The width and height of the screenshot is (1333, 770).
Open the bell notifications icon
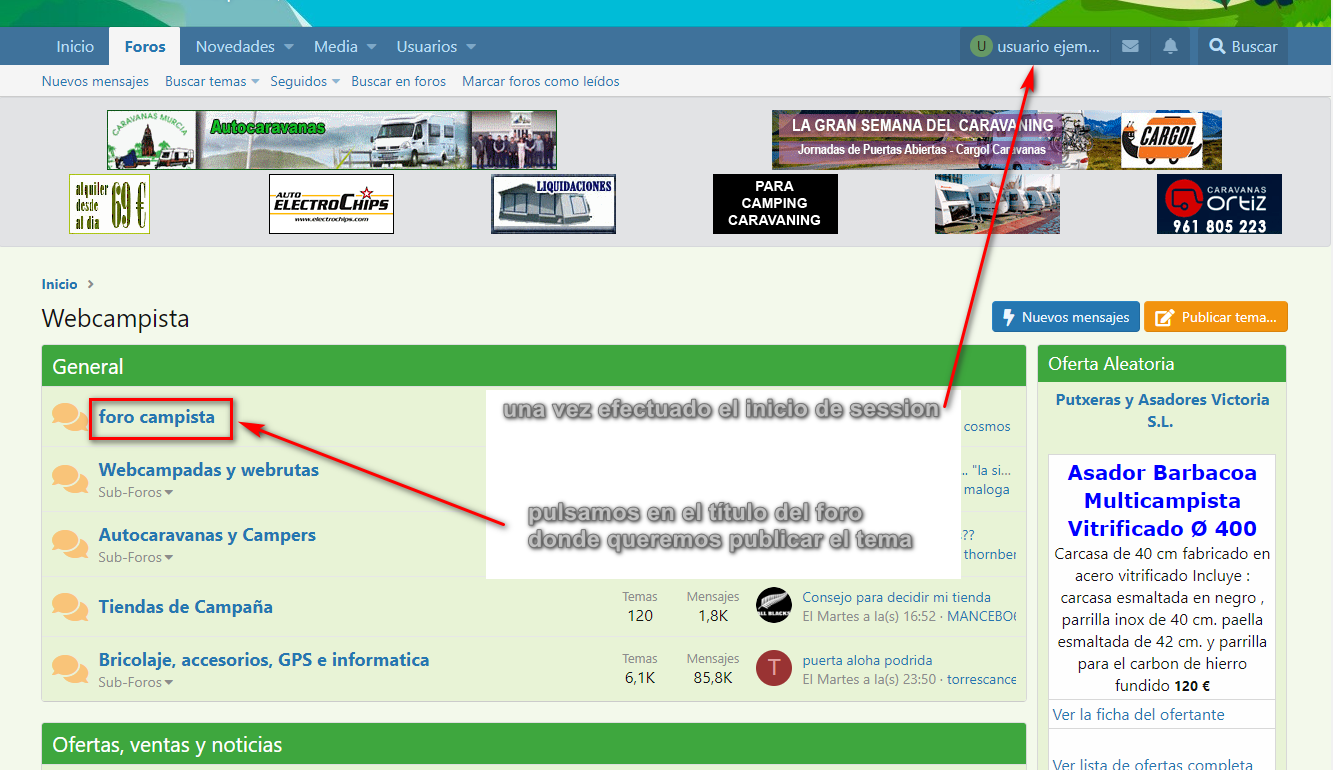pos(1170,46)
